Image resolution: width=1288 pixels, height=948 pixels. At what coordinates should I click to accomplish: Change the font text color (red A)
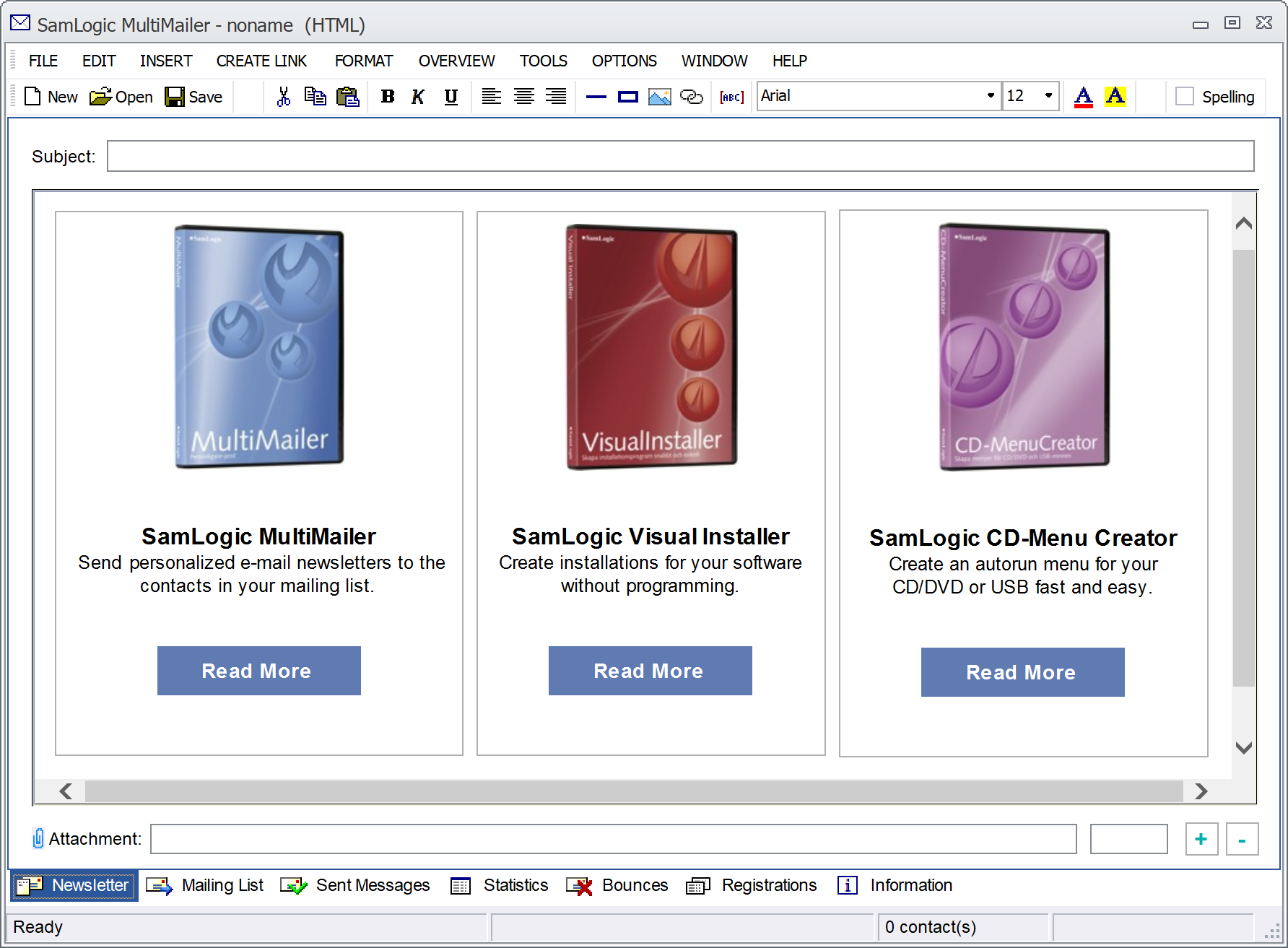[1084, 97]
